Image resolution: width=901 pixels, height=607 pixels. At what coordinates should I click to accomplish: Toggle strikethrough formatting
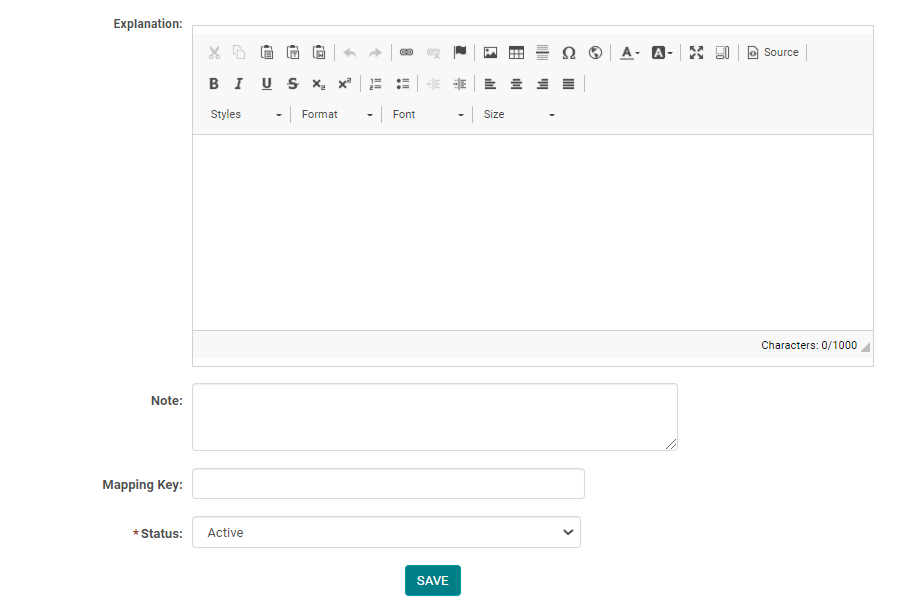pyautogui.click(x=292, y=84)
